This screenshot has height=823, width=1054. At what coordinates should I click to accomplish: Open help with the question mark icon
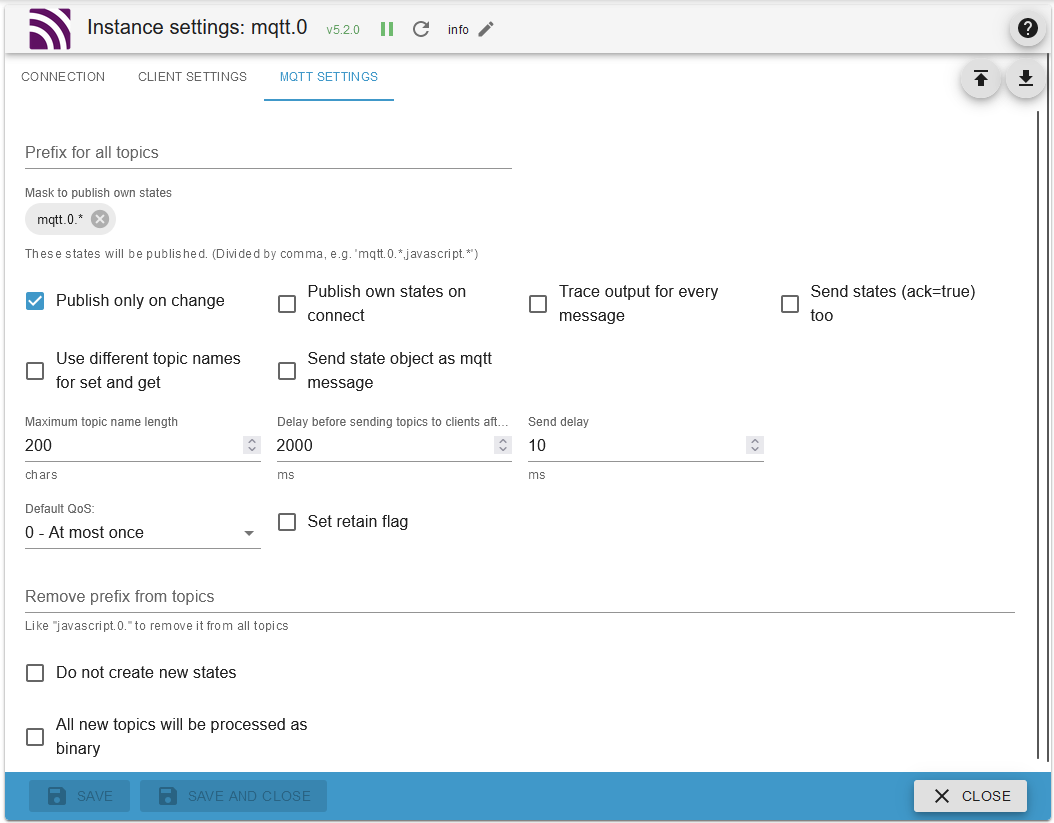(1027, 28)
